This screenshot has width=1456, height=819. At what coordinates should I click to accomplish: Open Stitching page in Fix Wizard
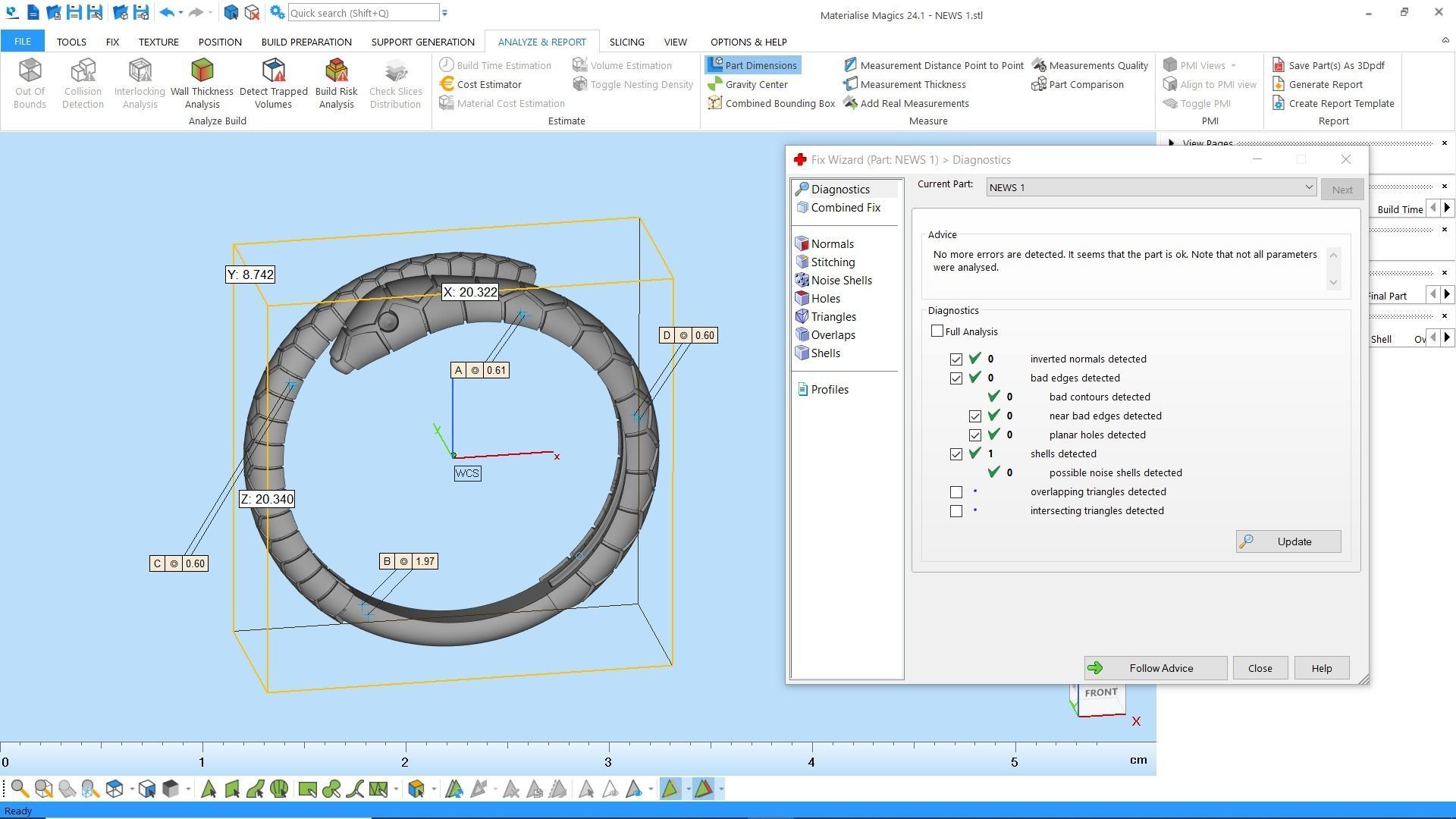(x=833, y=262)
